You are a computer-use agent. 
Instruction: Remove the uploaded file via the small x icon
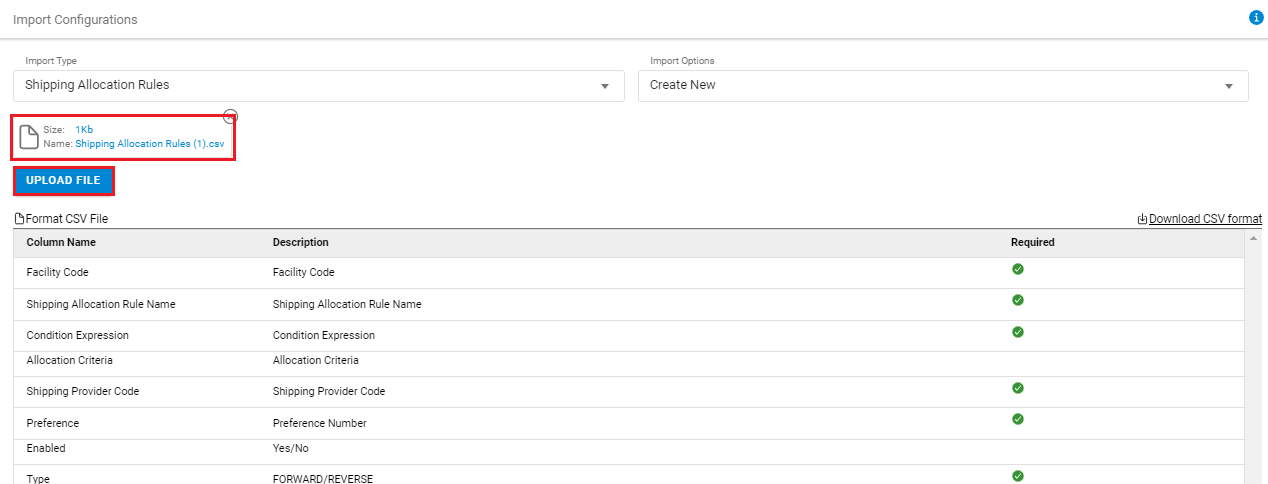(x=230, y=116)
